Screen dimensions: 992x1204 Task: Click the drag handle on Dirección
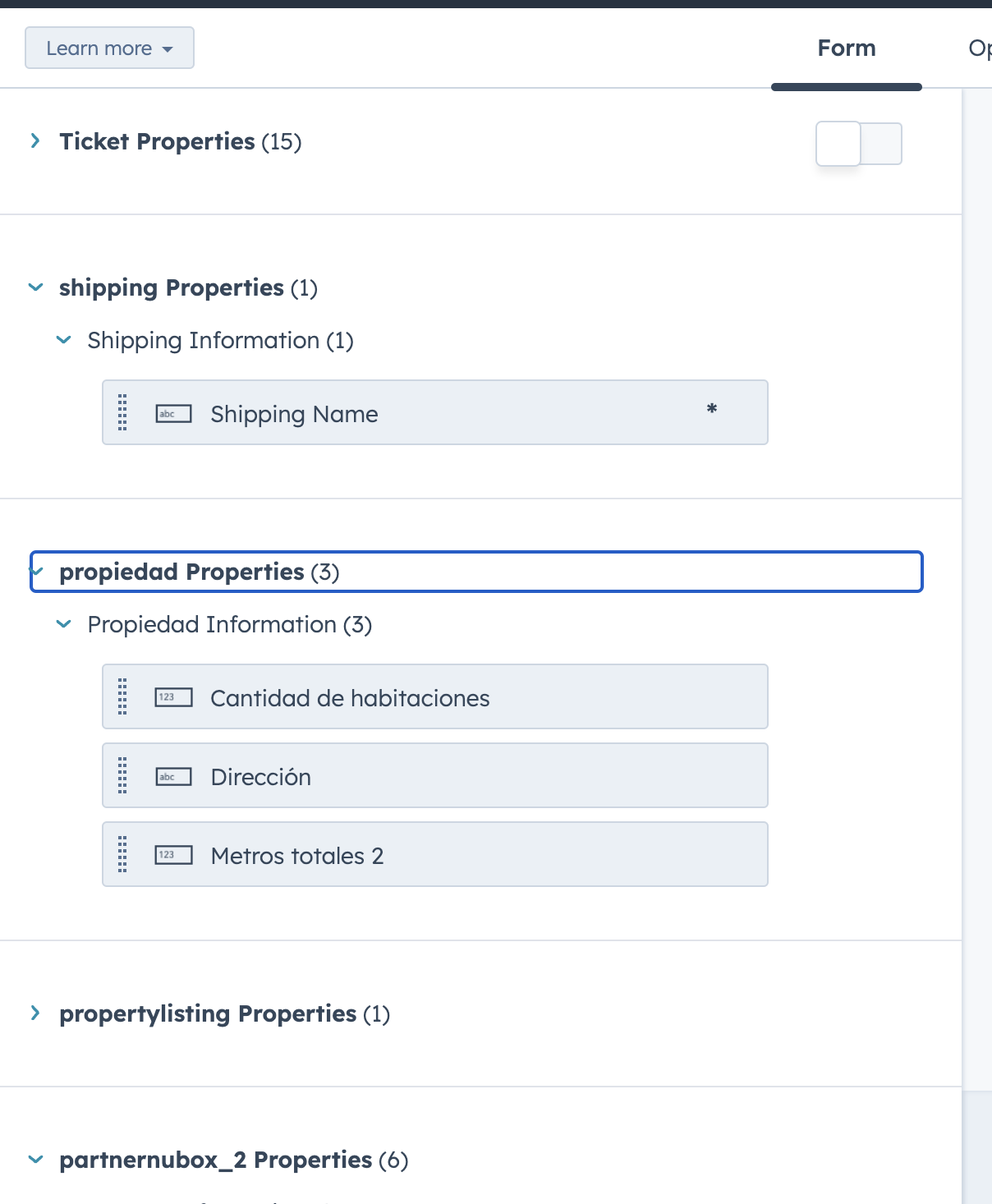coord(122,774)
